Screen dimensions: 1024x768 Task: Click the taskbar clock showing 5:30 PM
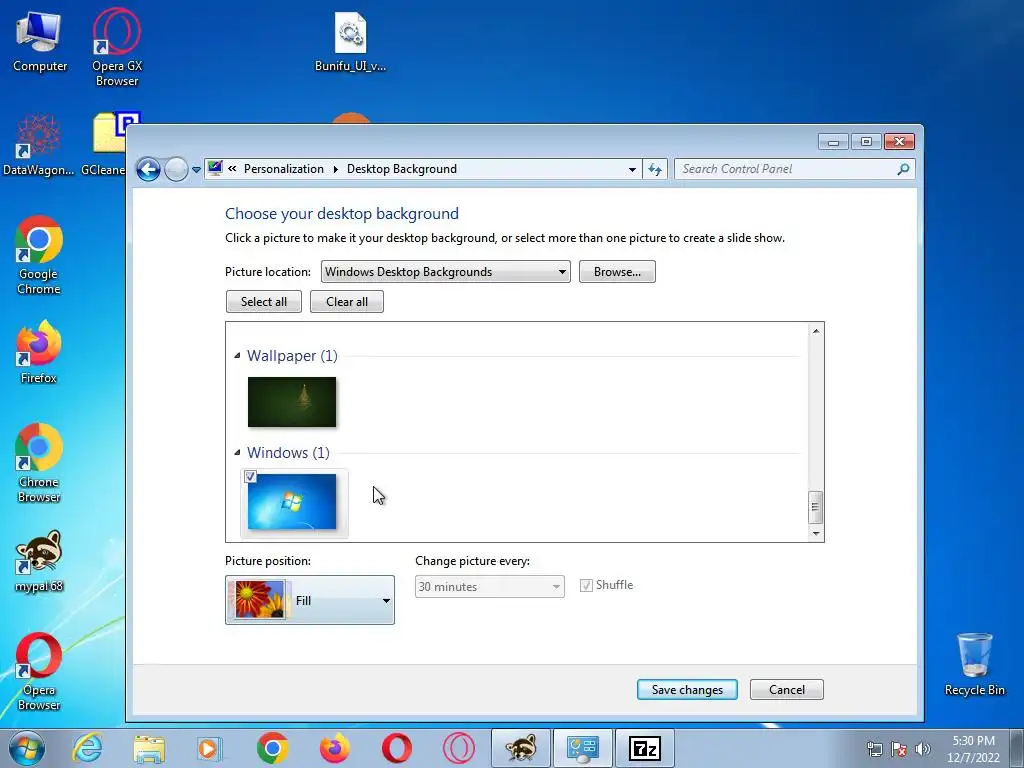[x=973, y=749]
